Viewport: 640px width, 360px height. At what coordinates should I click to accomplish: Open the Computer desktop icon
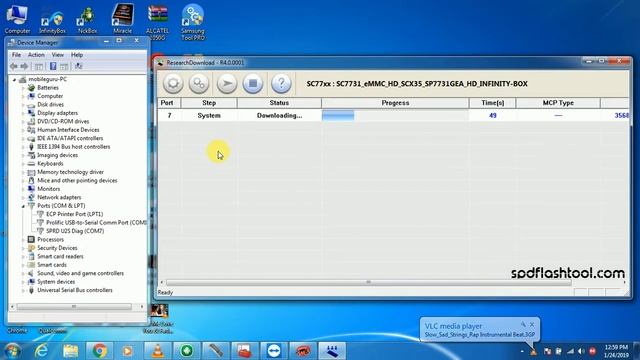[17, 19]
